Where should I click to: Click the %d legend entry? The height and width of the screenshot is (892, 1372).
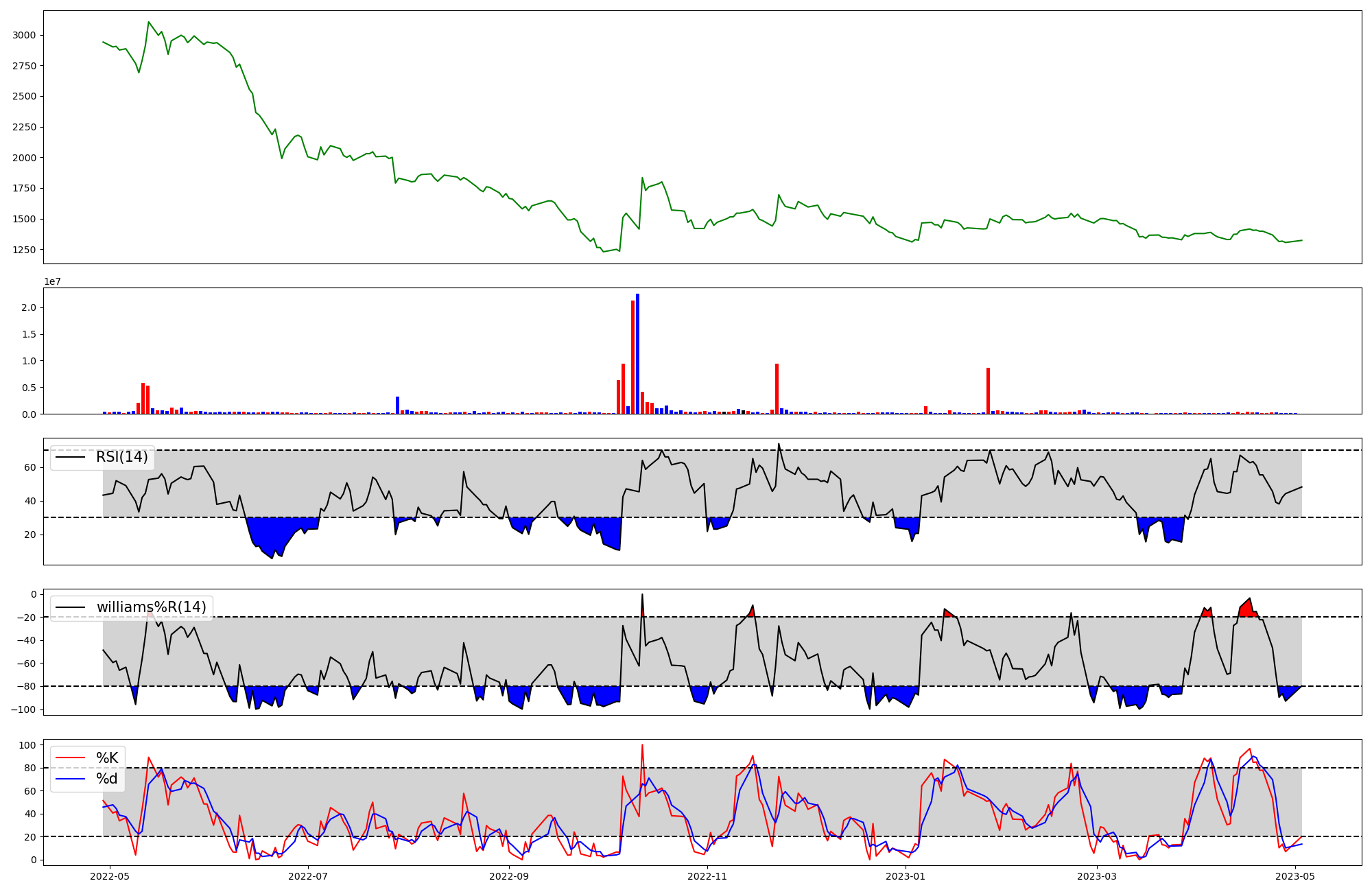106,779
